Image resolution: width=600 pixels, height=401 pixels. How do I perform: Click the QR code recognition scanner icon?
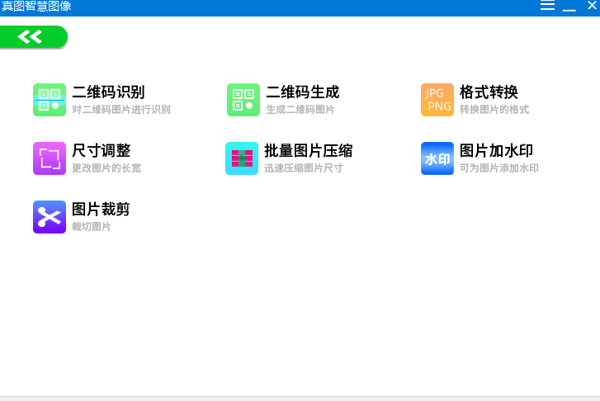click(49, 100)
